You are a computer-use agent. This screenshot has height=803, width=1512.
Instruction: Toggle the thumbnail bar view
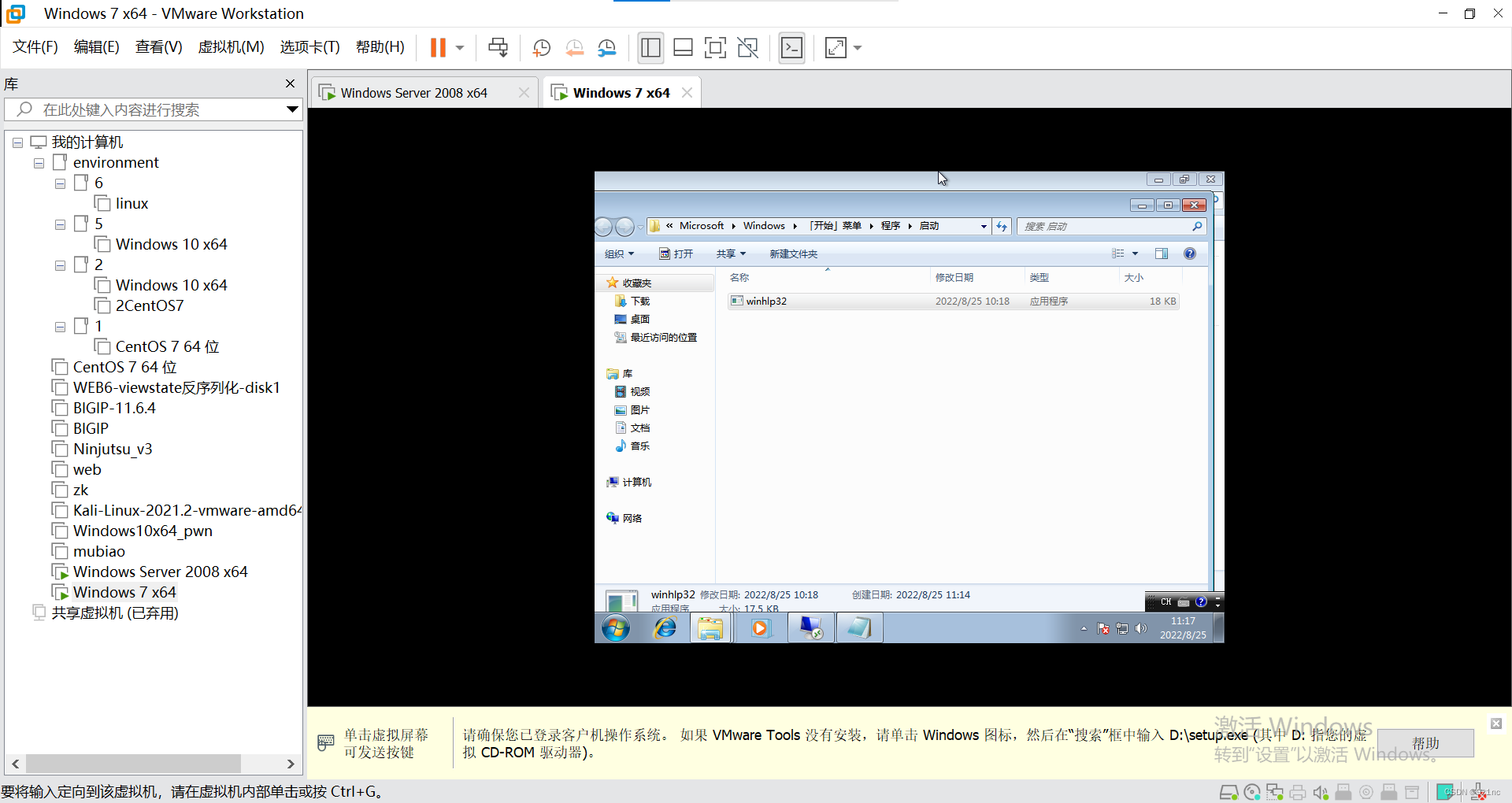click(683, 48)
